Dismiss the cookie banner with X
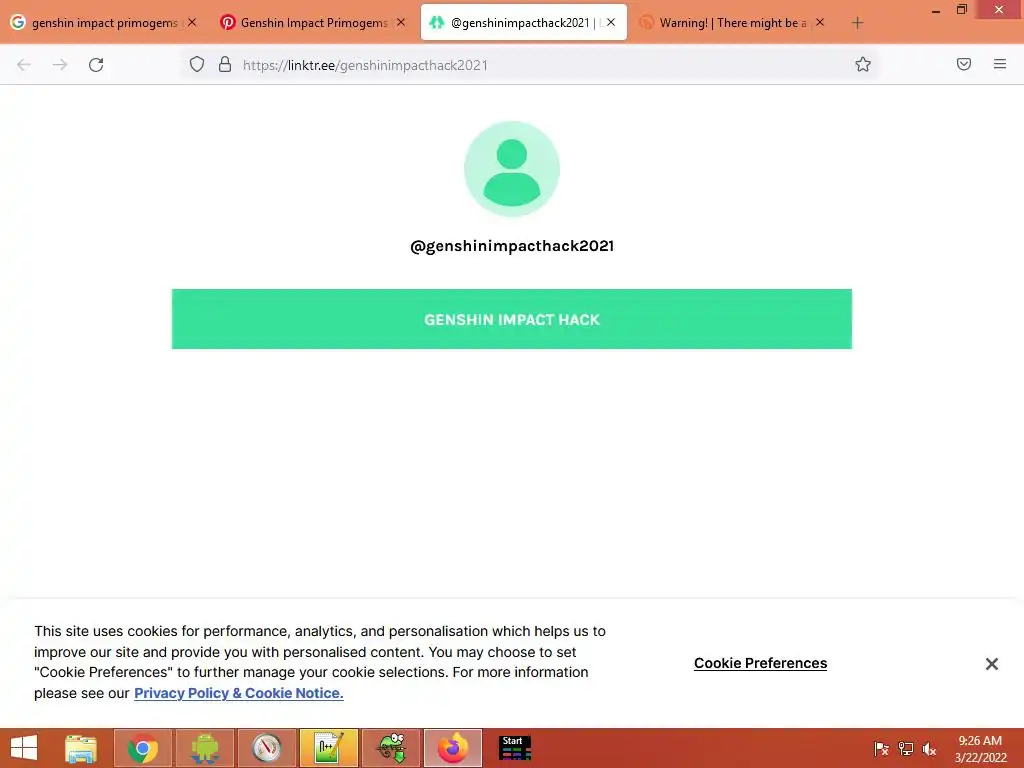The height and width of the screenshot is (768, 1024). 991,664
